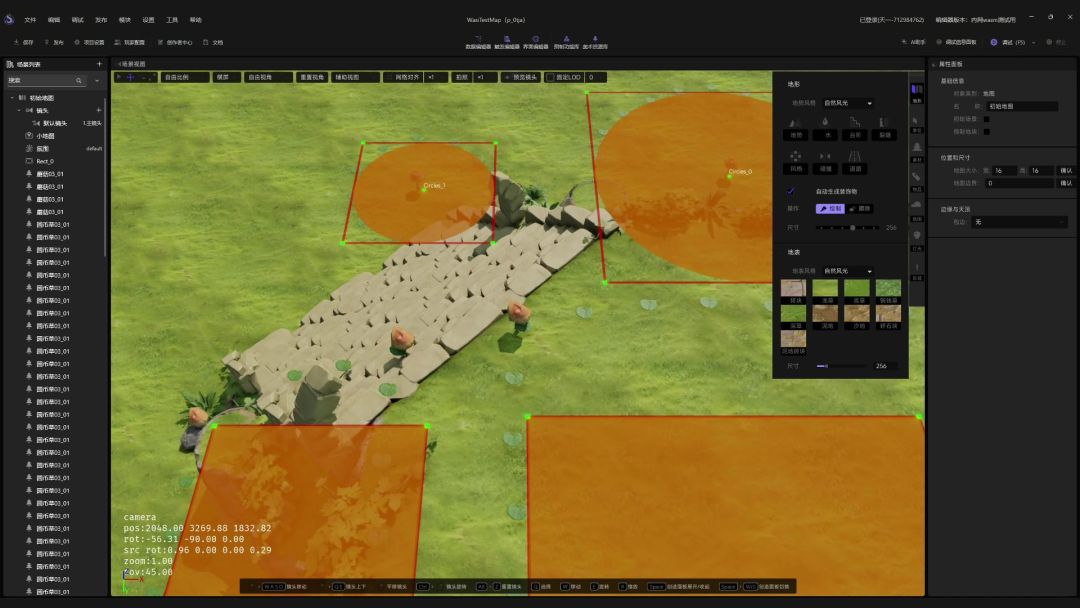
Task: Open the edge and skybox dropdown showing 无
Action: 1019,222
